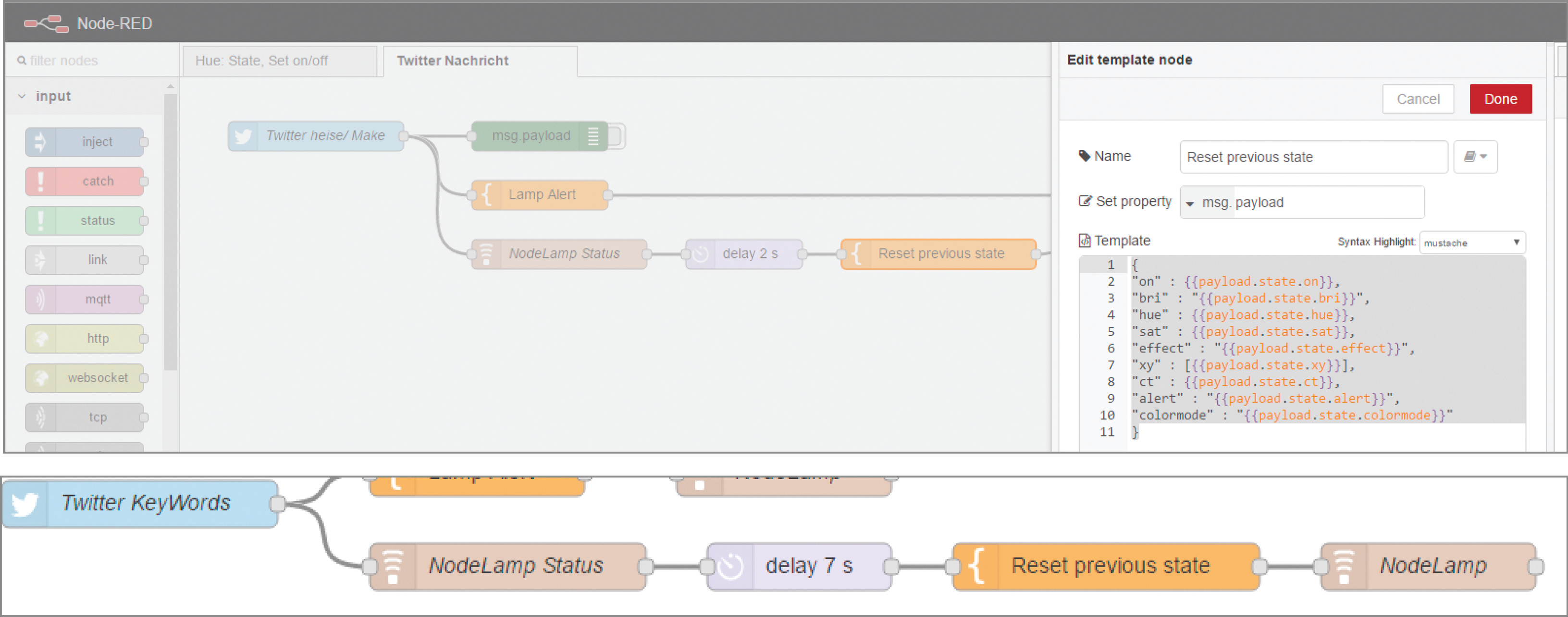The height and width of the screenshot is (617, 1568).
Task: Collapse the input palette category
Action: coord(23,96)
